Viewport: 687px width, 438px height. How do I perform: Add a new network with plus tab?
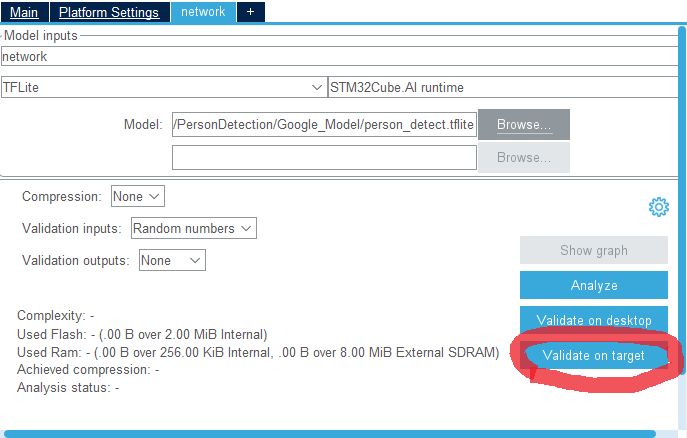pyautogui.click(x=251, y=12)
